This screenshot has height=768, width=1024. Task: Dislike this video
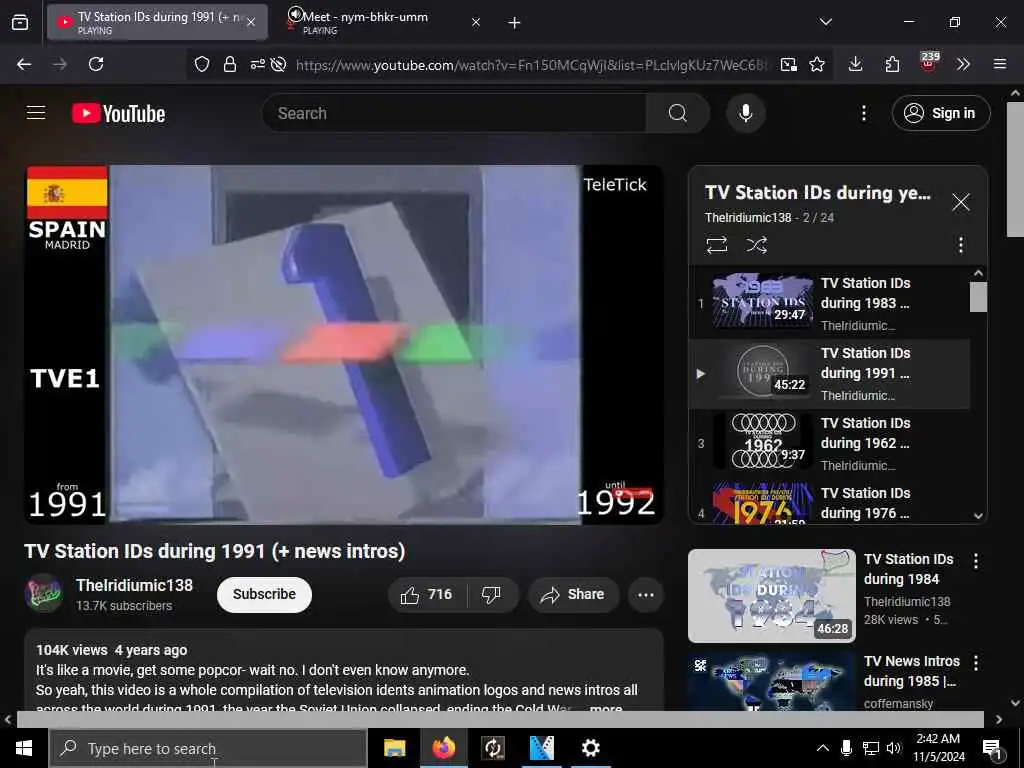tap(492, 594)
